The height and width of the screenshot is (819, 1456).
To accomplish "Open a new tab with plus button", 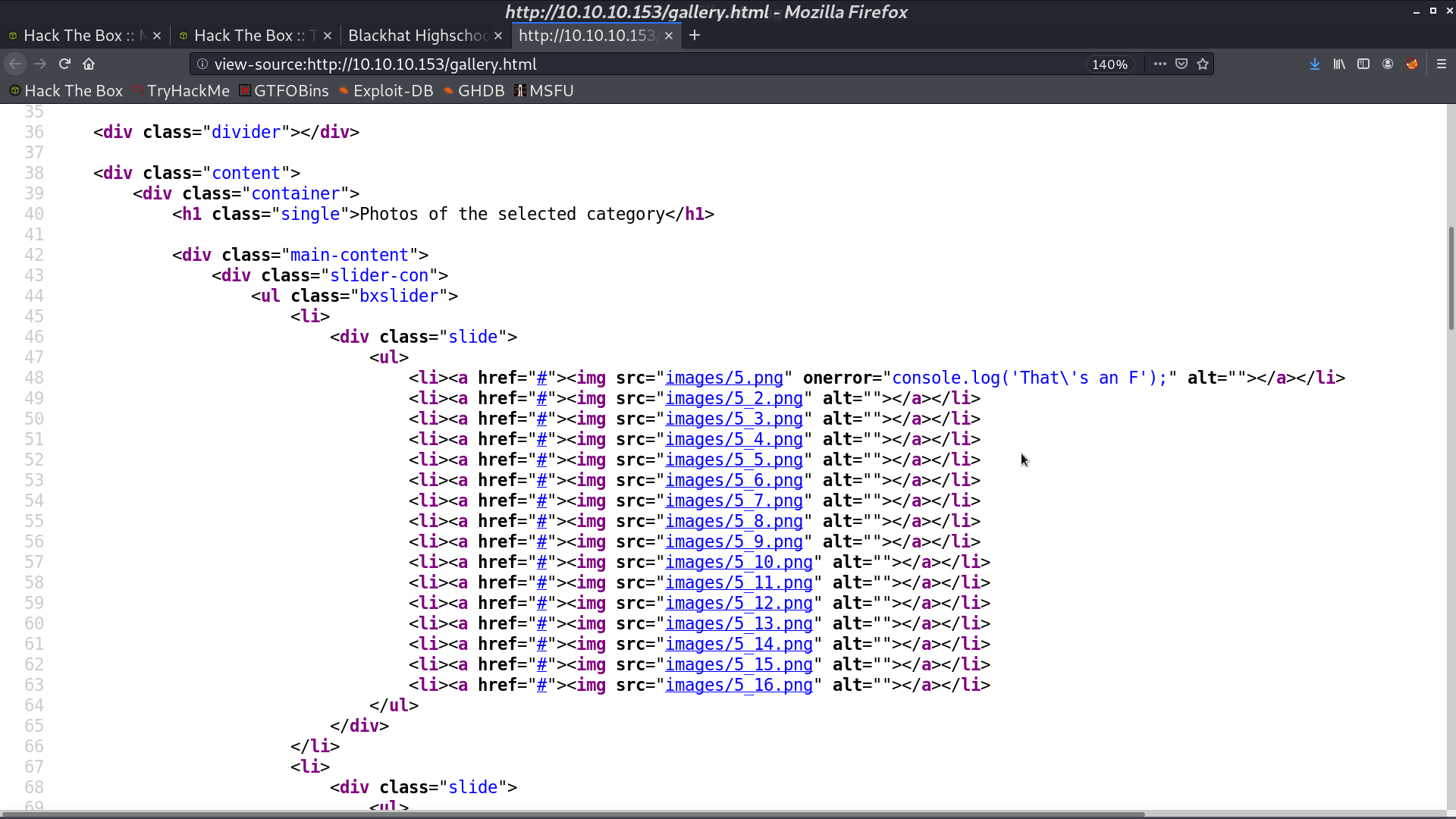I will click(695, 36).
